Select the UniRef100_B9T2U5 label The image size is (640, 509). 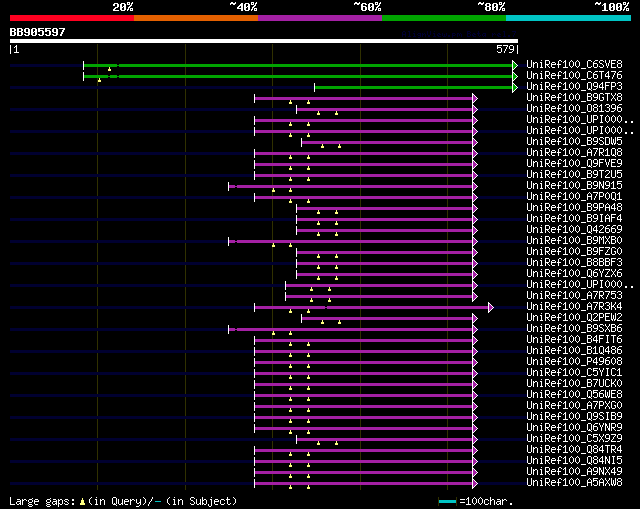point(574,175)
